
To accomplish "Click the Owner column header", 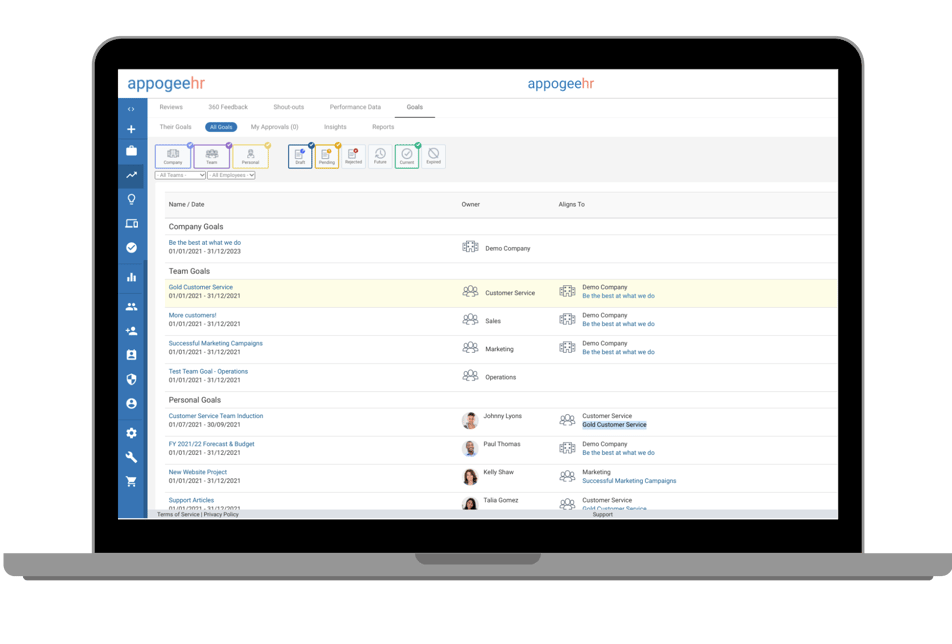I will coord(471,205).
